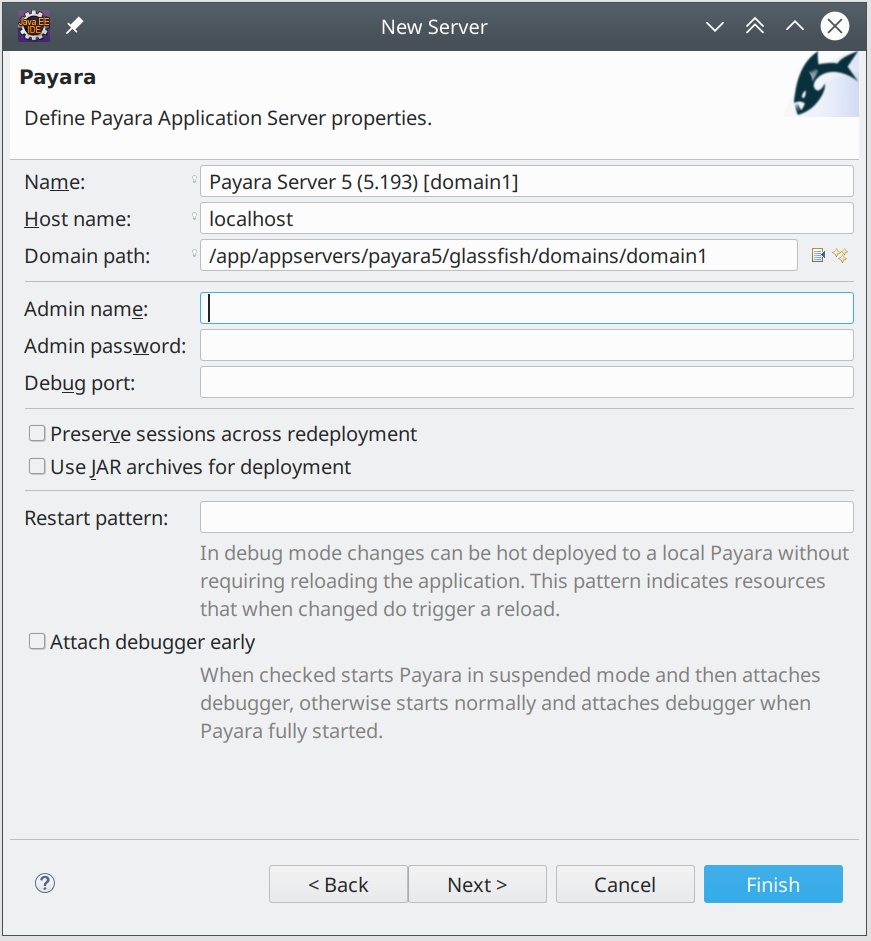Focus the Name field with Payara Server 5

(526, 181)
